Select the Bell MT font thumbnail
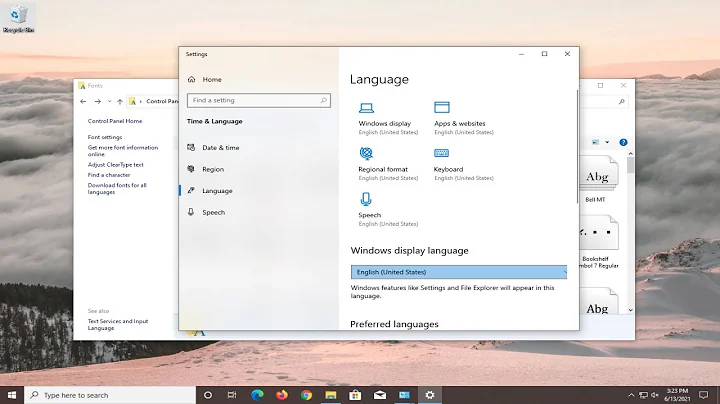720x404 pixels. coord(597,180)
